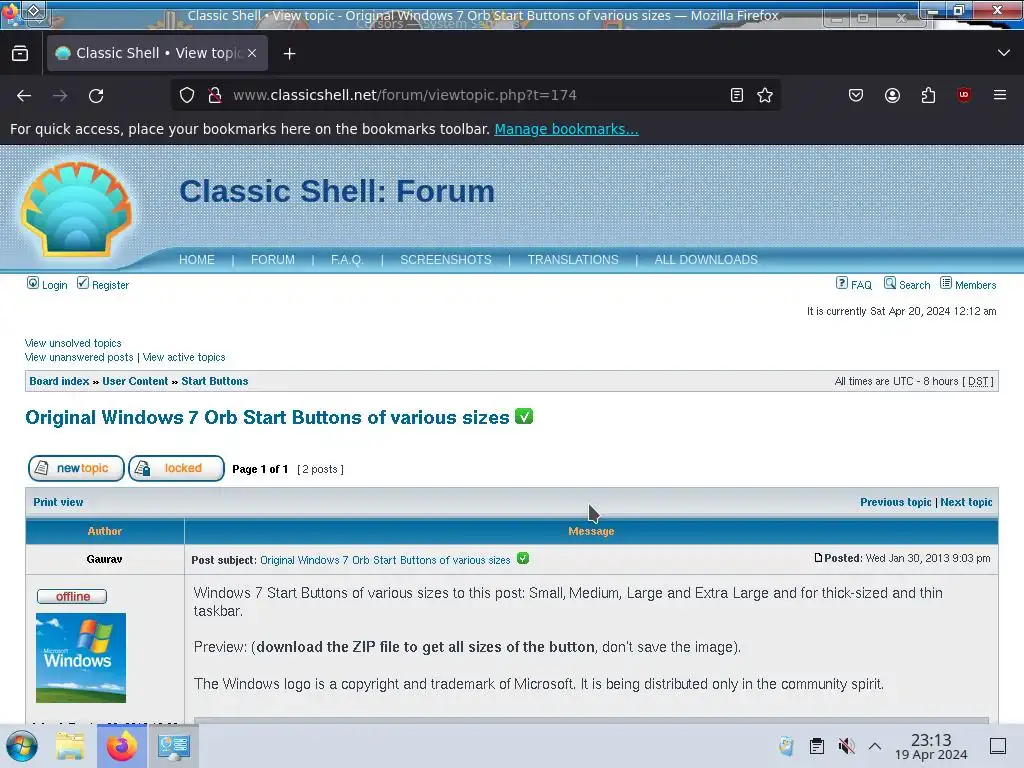This screenshot has height=768, width=1024.
Task: Open View active topics
Action: pos(184,358)
